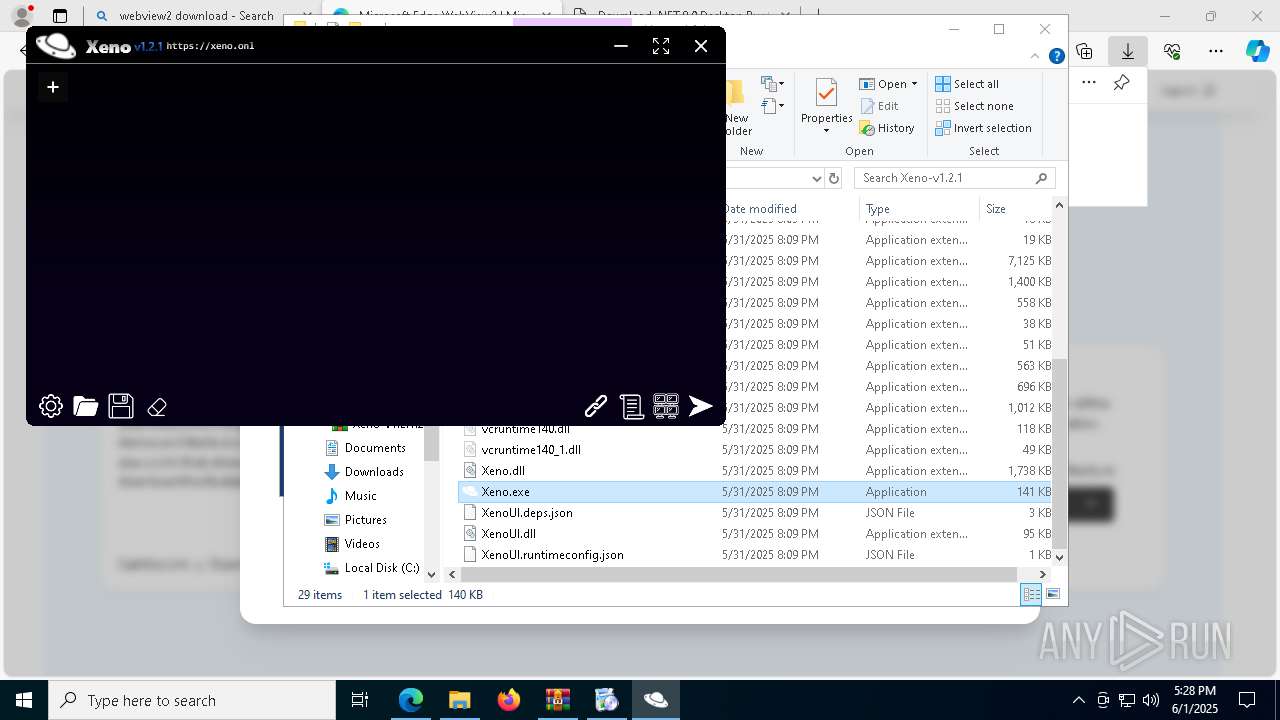Click the xeno.onl URL in Xeno title bar
This screenshot has height=720, width=1280.
(210, 46)
